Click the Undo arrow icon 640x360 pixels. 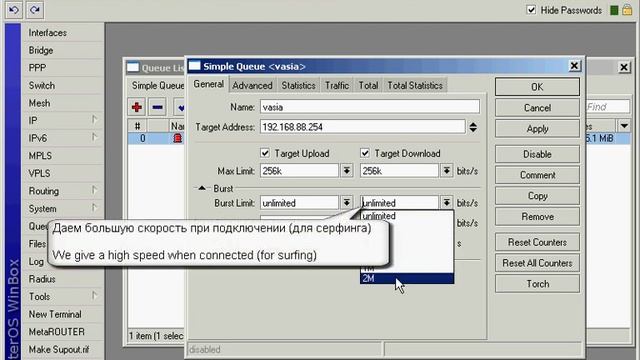click(x=14, y=9)
